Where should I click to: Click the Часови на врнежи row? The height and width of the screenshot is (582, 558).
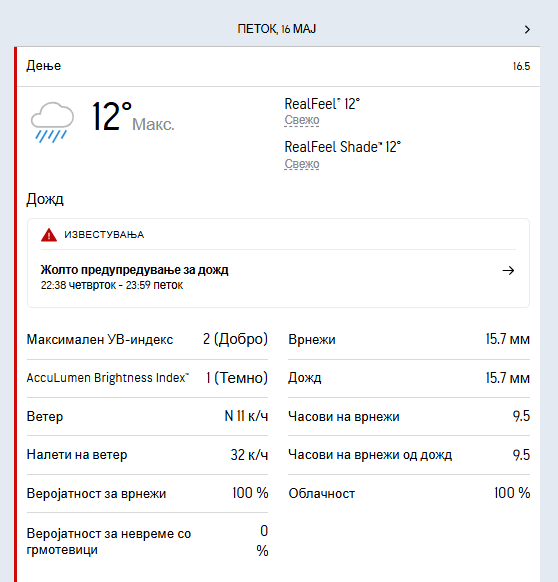[x=409, y=416]
